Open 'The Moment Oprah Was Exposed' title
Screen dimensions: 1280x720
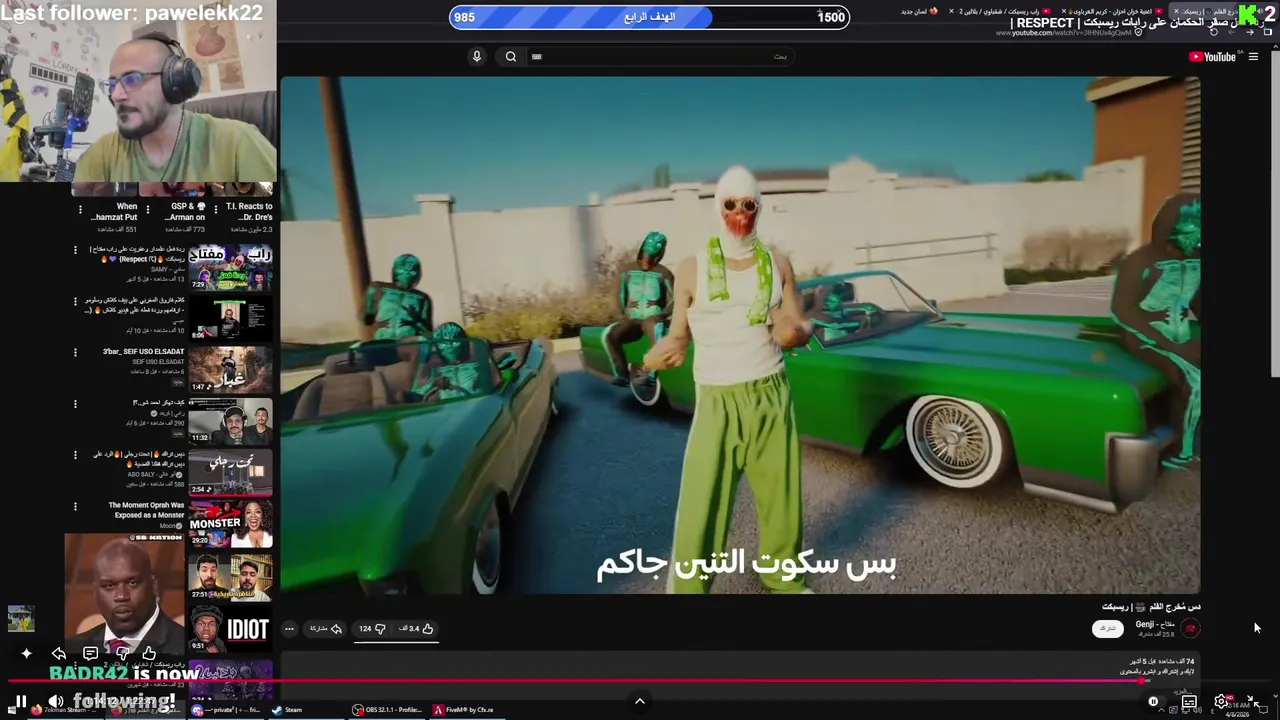146,510
